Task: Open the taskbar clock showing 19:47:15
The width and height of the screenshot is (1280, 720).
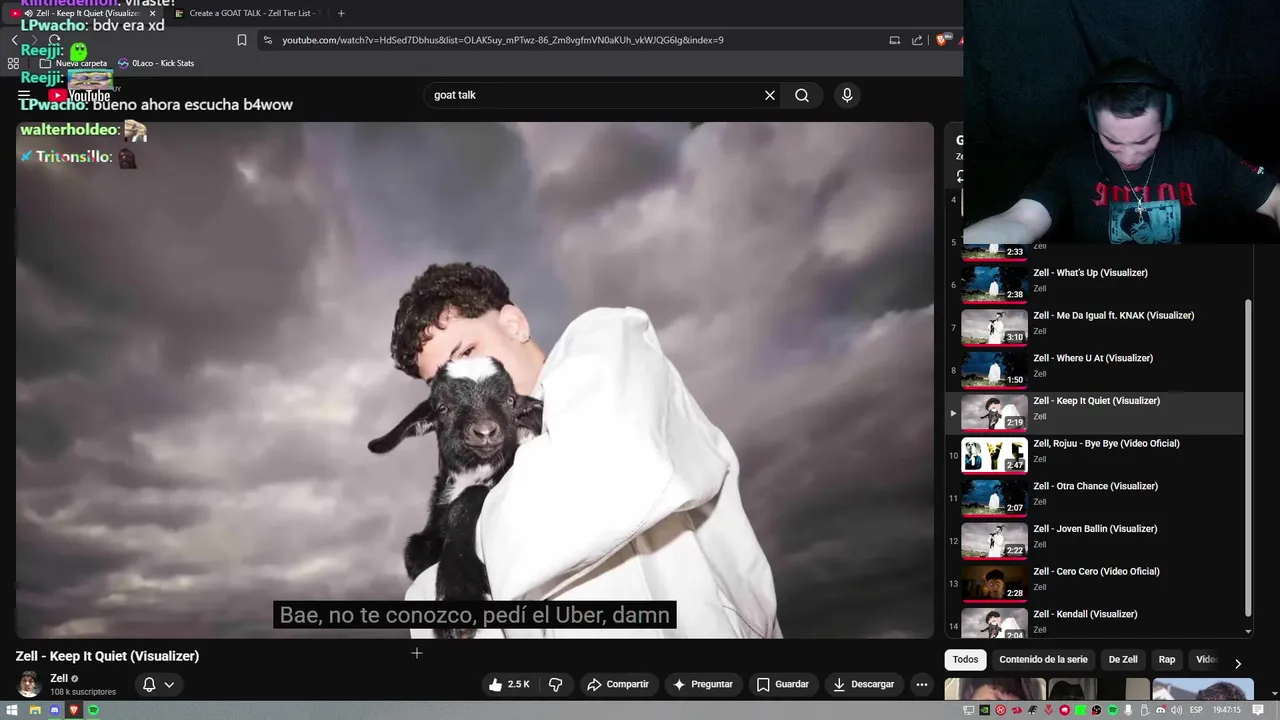Action: [1227, 710]
